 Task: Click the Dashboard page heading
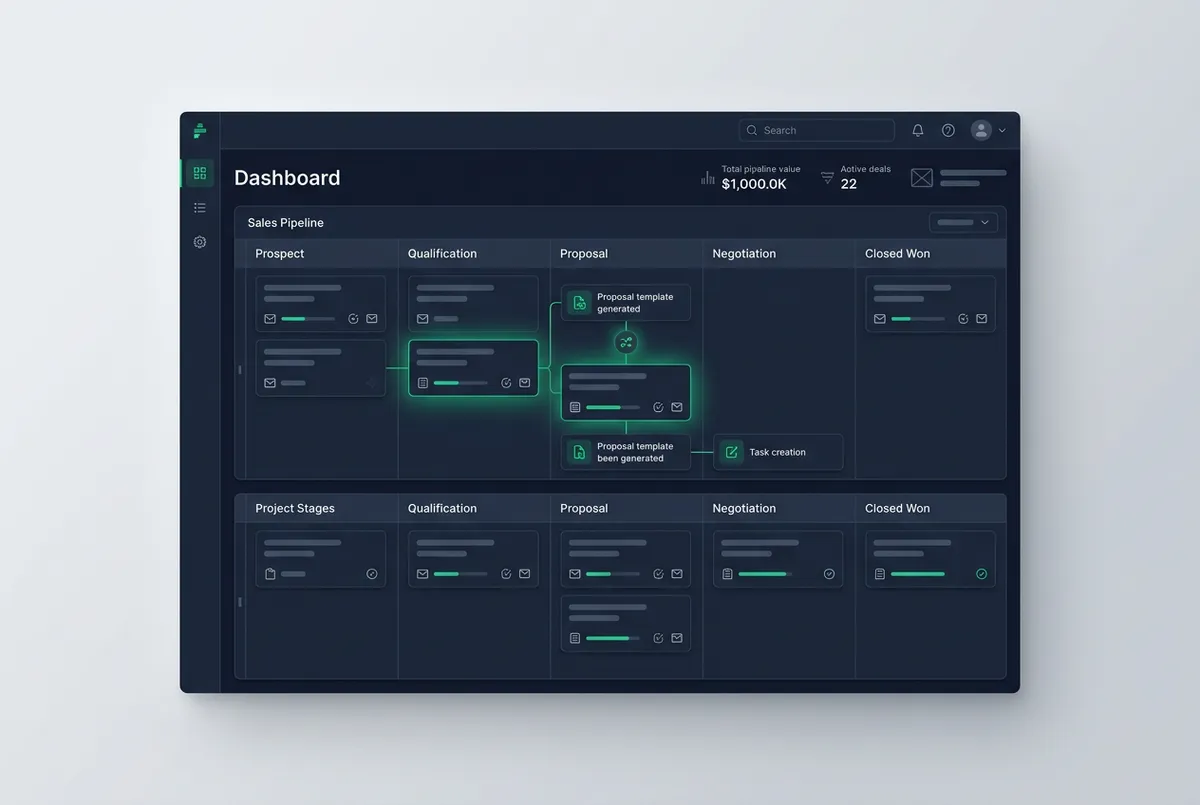pos(287,178)
